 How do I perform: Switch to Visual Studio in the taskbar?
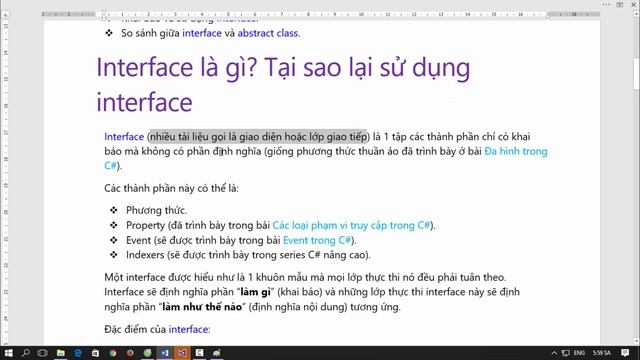point(182,353)
